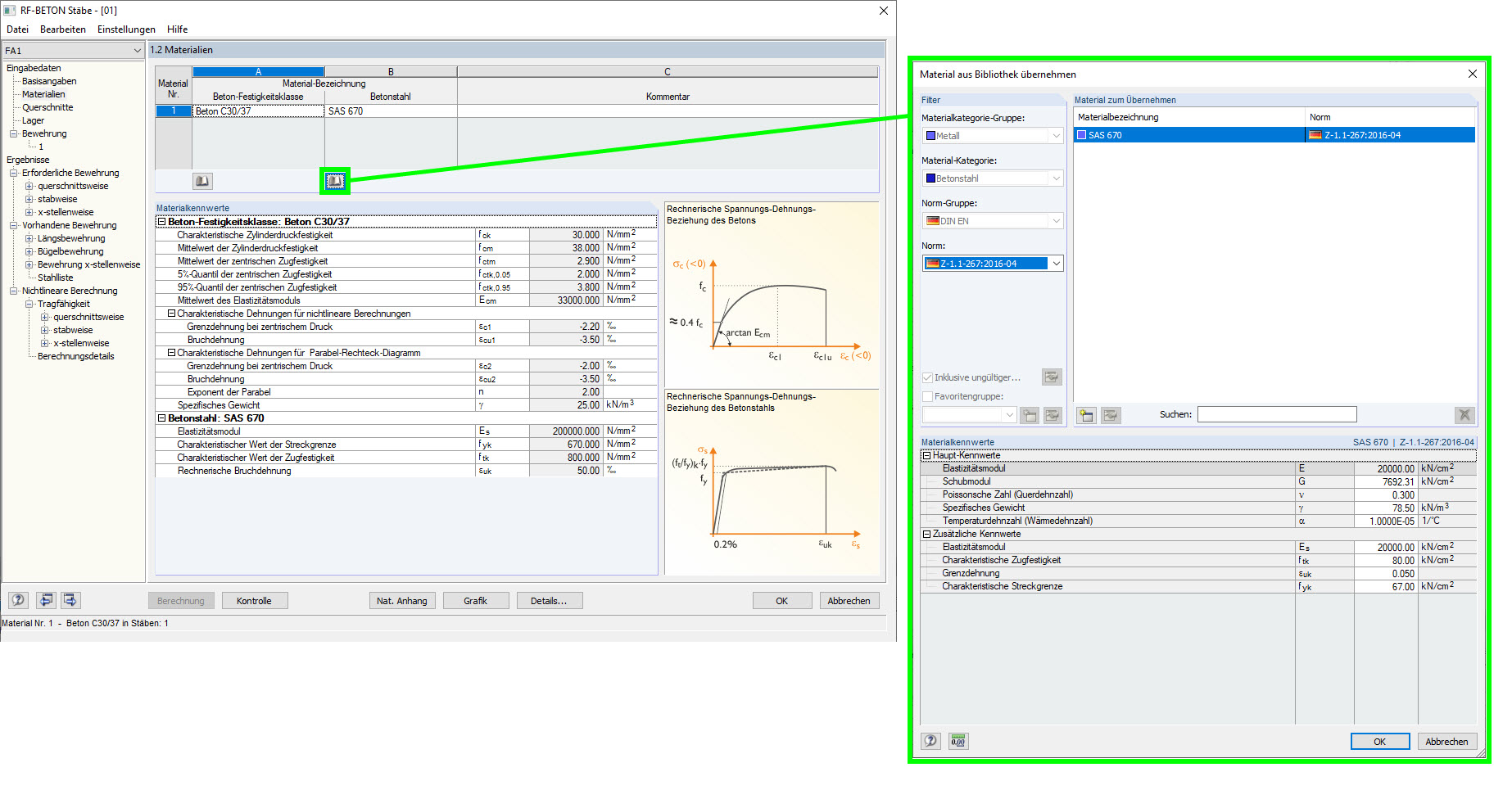1512x790 pixels.
Task: Click the Nat. Anhang button
Action: [402, 601]
